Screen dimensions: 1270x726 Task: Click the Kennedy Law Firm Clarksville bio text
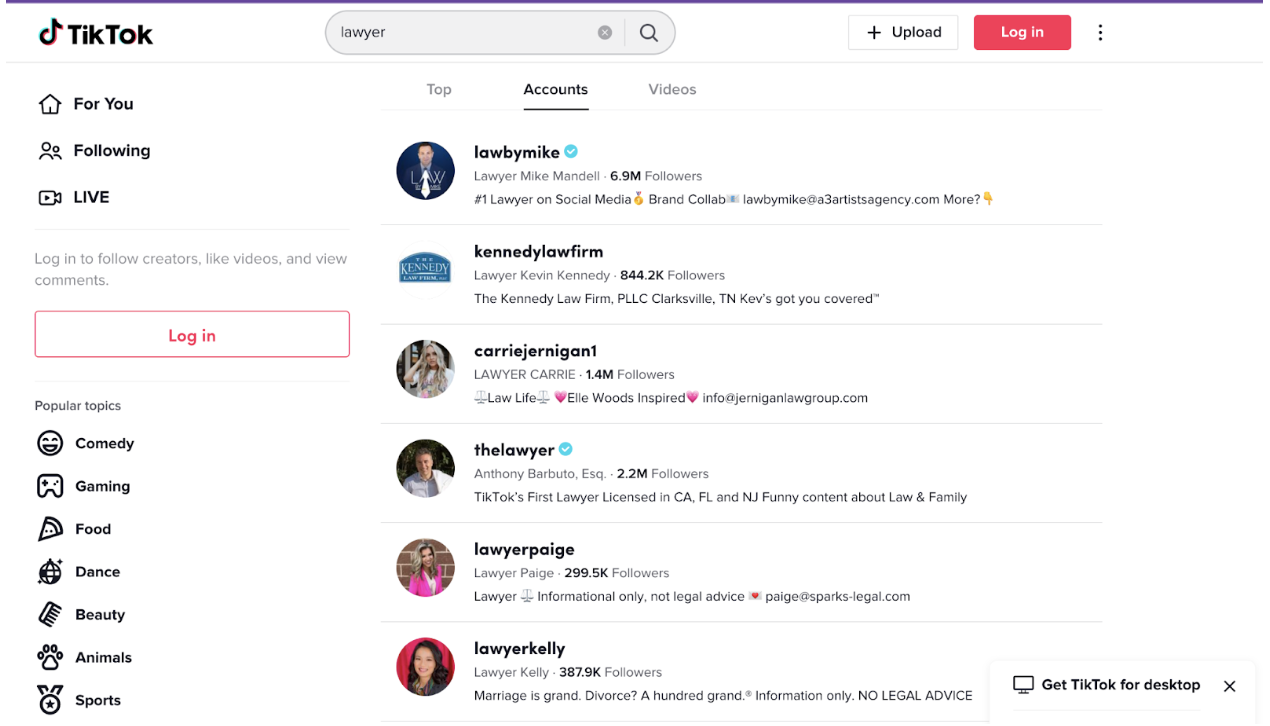(x=677, y=299)
